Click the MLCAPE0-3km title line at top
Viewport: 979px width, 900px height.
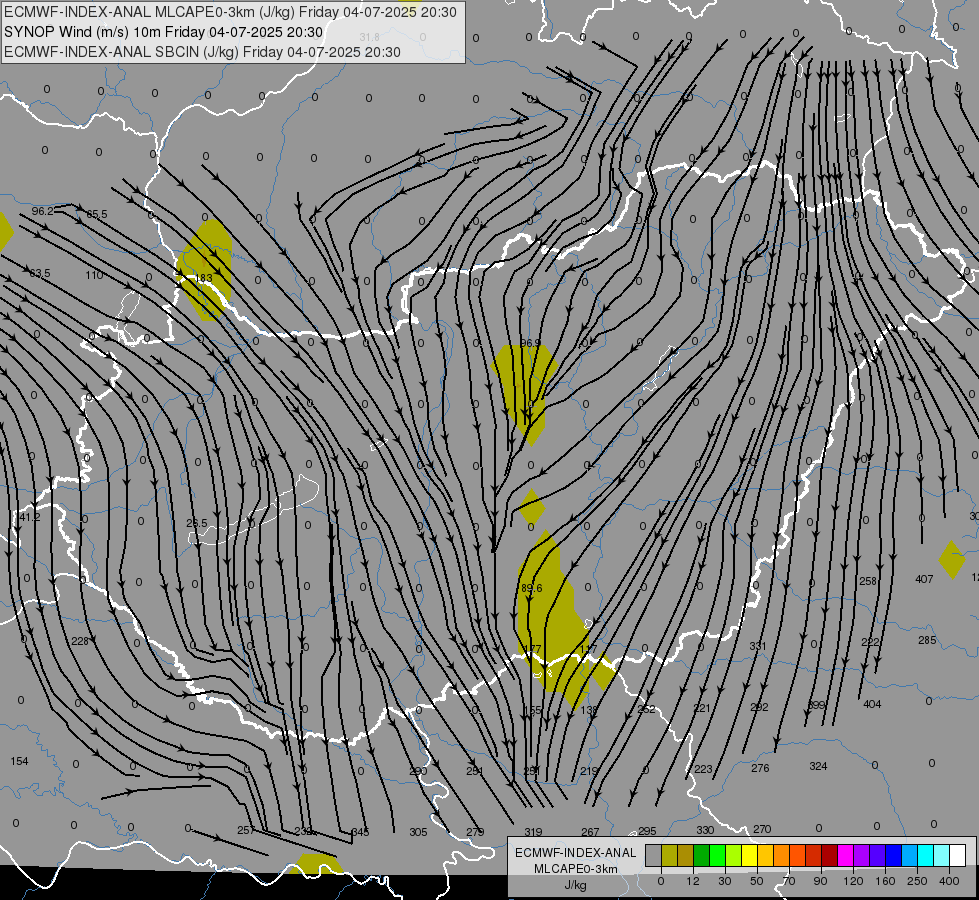230,12
